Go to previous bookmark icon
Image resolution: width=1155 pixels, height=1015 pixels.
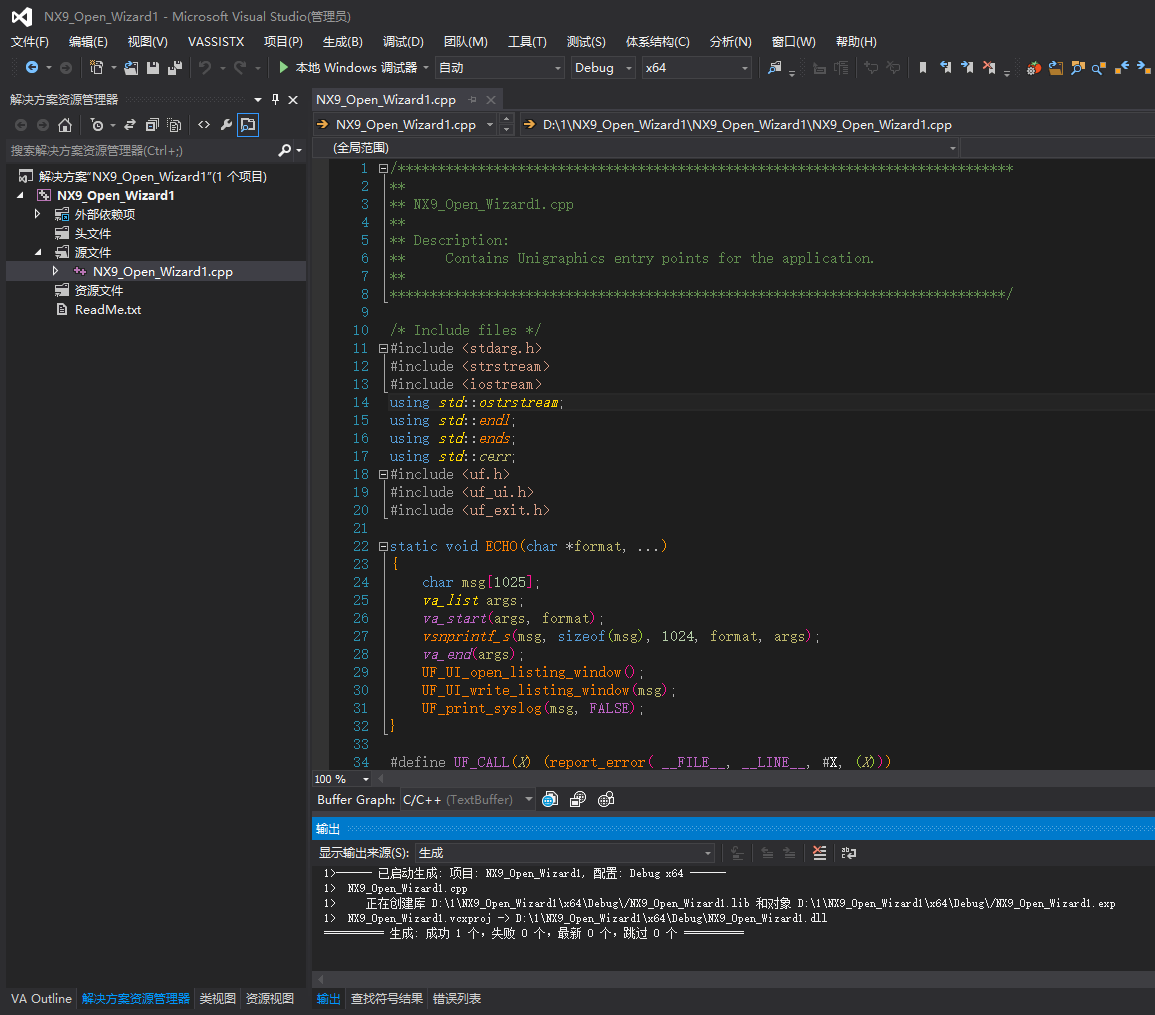[945, 68]
